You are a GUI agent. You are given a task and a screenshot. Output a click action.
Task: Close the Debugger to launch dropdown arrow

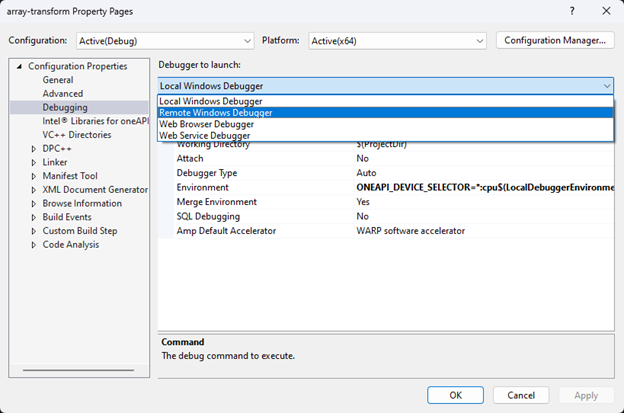click(606, 86)
